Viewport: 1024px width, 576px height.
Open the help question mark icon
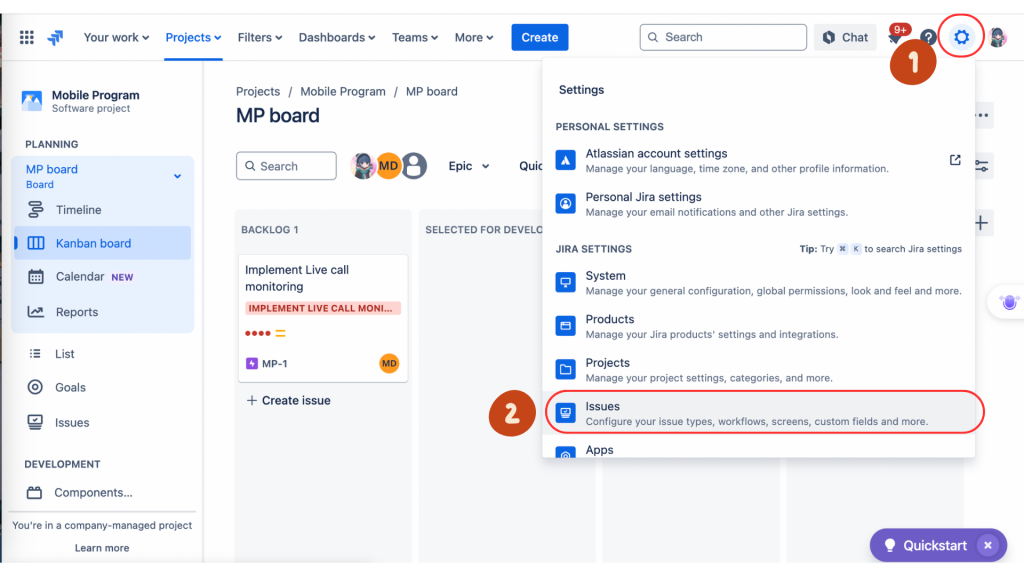(x=928, y=37)
